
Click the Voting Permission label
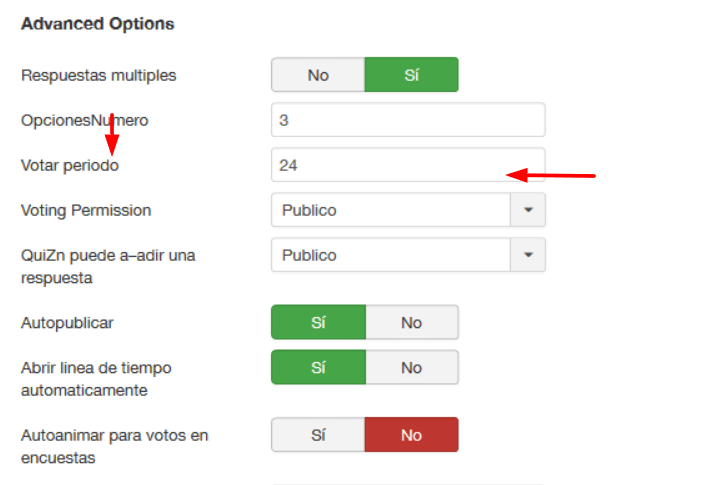(x=86, y=211)
